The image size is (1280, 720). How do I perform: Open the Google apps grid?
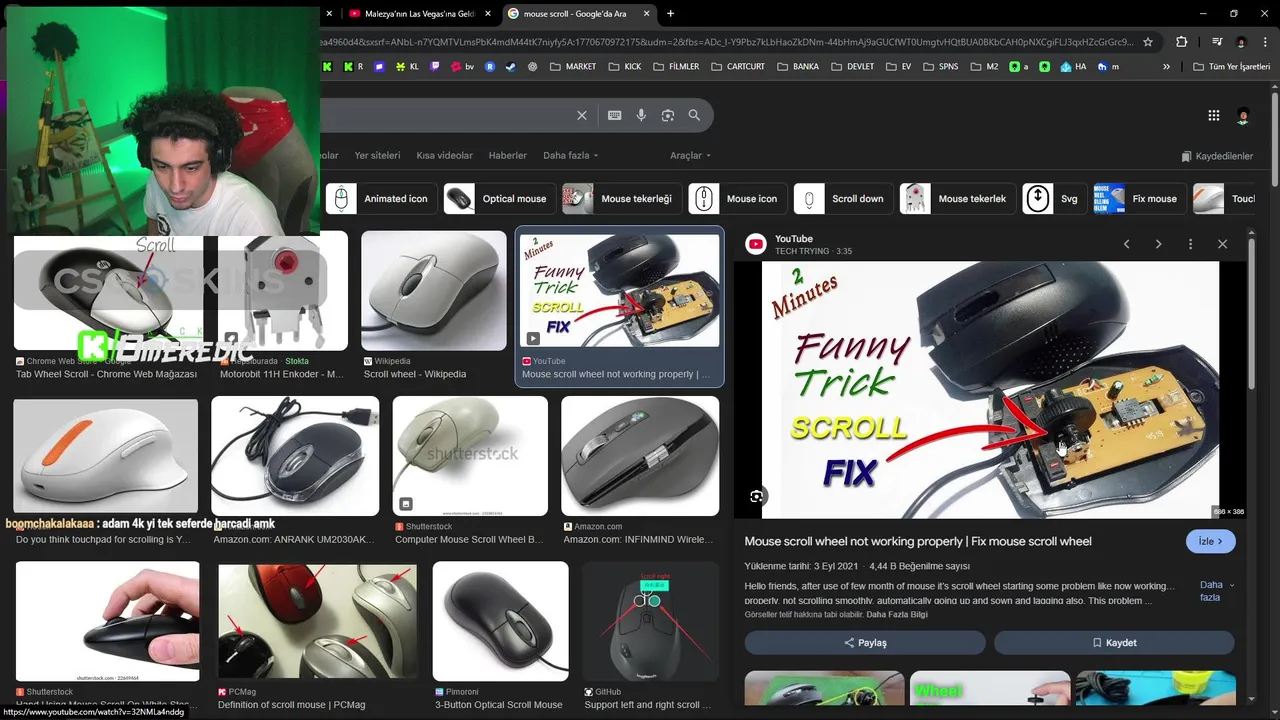tap(1213, 115)
